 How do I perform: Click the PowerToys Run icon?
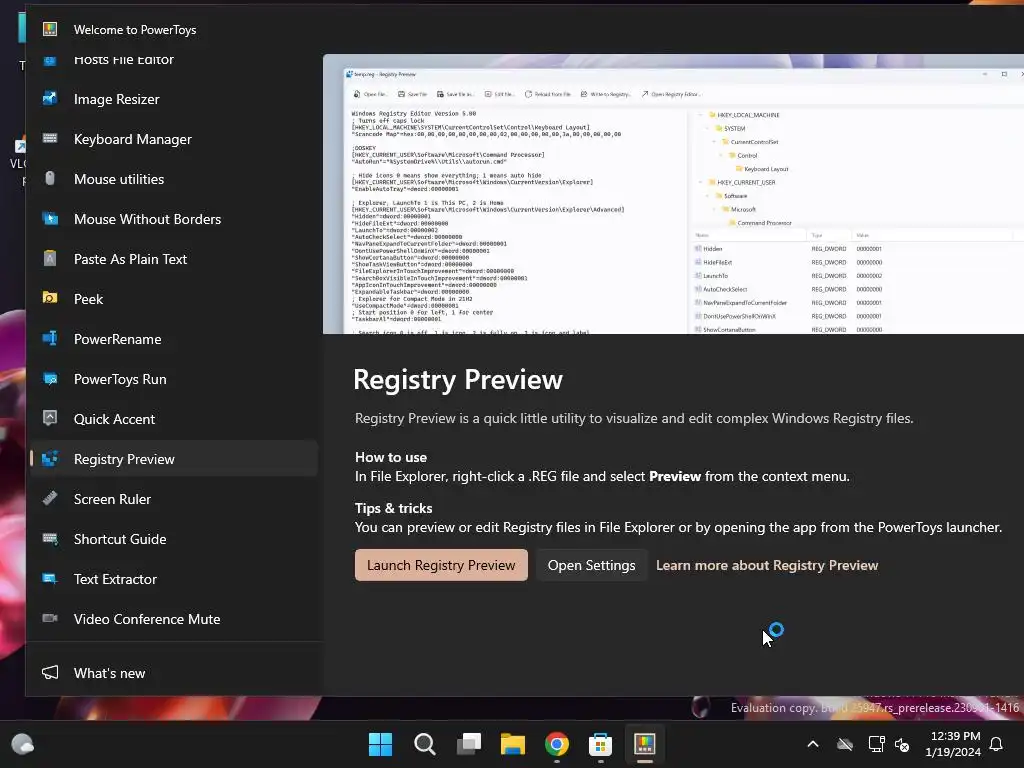[x=50, y=379]
